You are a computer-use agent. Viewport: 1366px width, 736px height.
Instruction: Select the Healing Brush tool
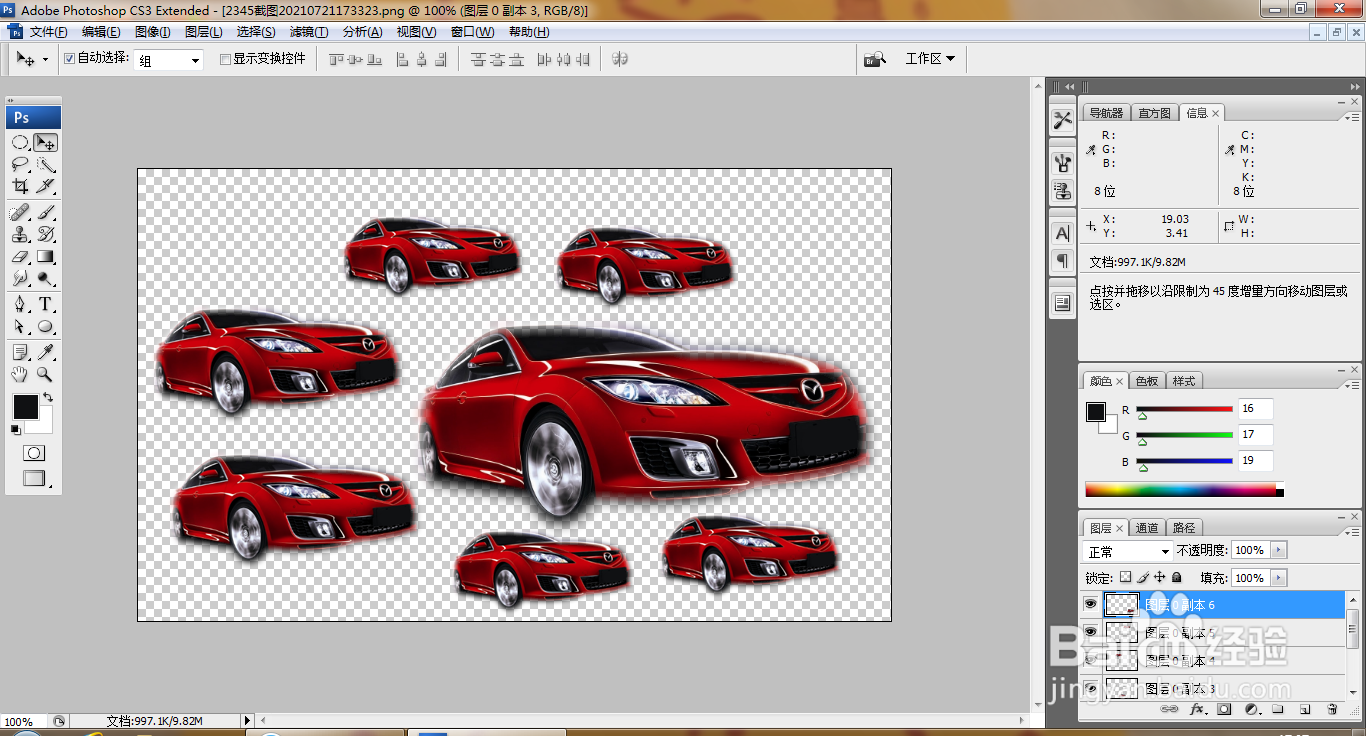pos(20,213)
